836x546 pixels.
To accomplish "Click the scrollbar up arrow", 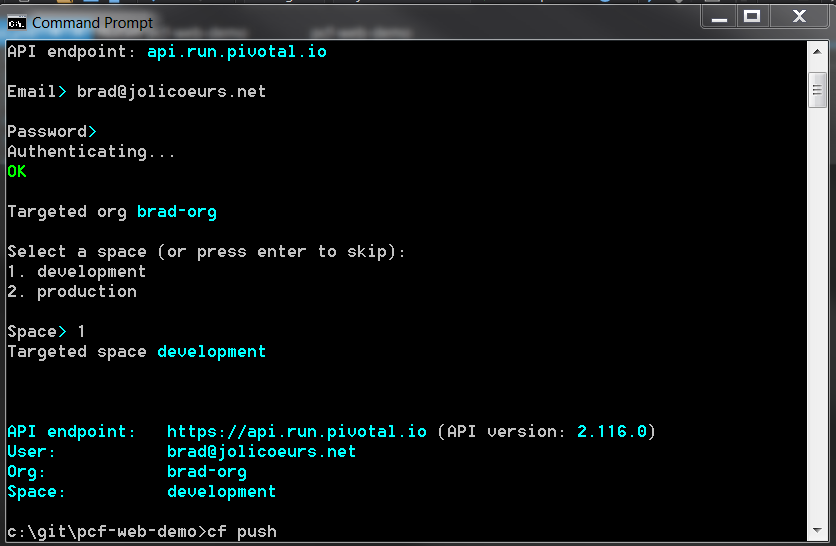I will (817, 52).
